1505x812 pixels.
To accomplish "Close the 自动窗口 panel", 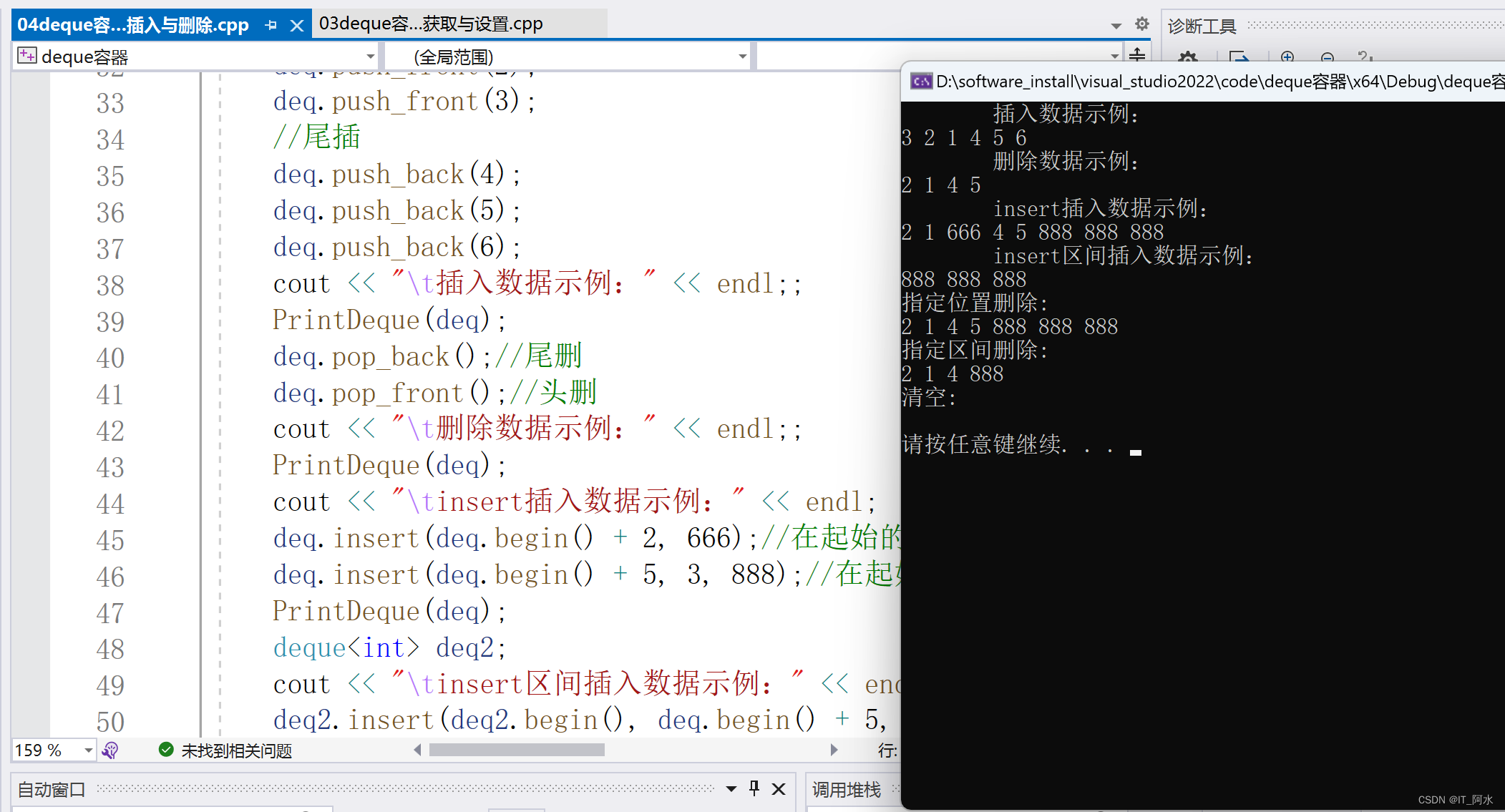I will (x=779, y=788).
